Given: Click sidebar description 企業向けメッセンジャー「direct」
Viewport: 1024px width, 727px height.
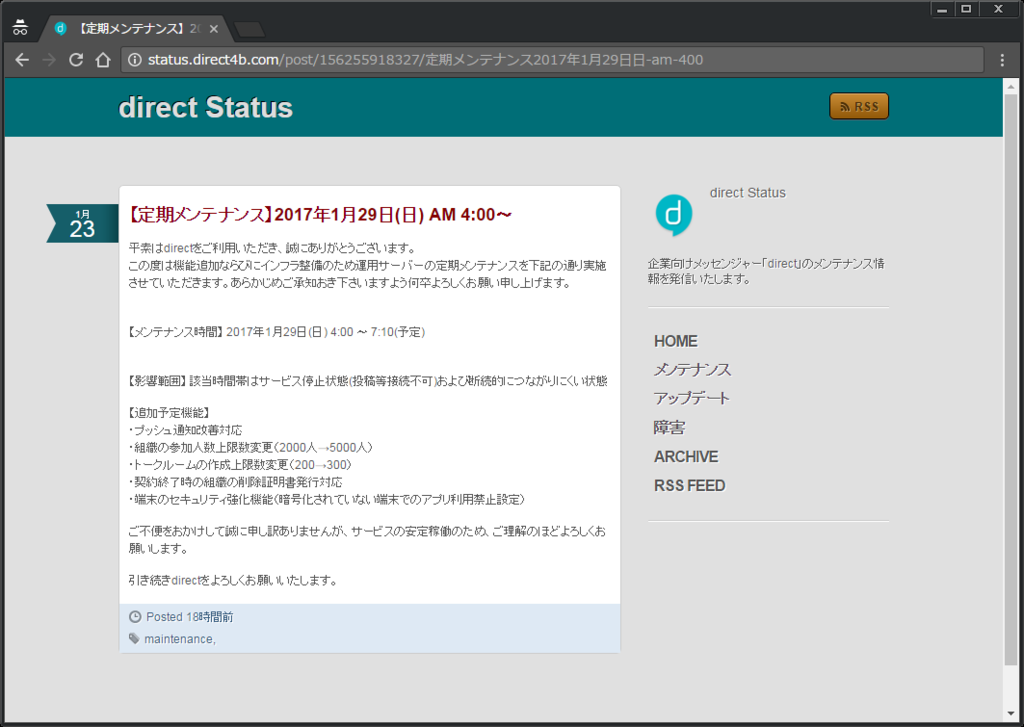Looking at the screenshot, I should coord(766,271).
